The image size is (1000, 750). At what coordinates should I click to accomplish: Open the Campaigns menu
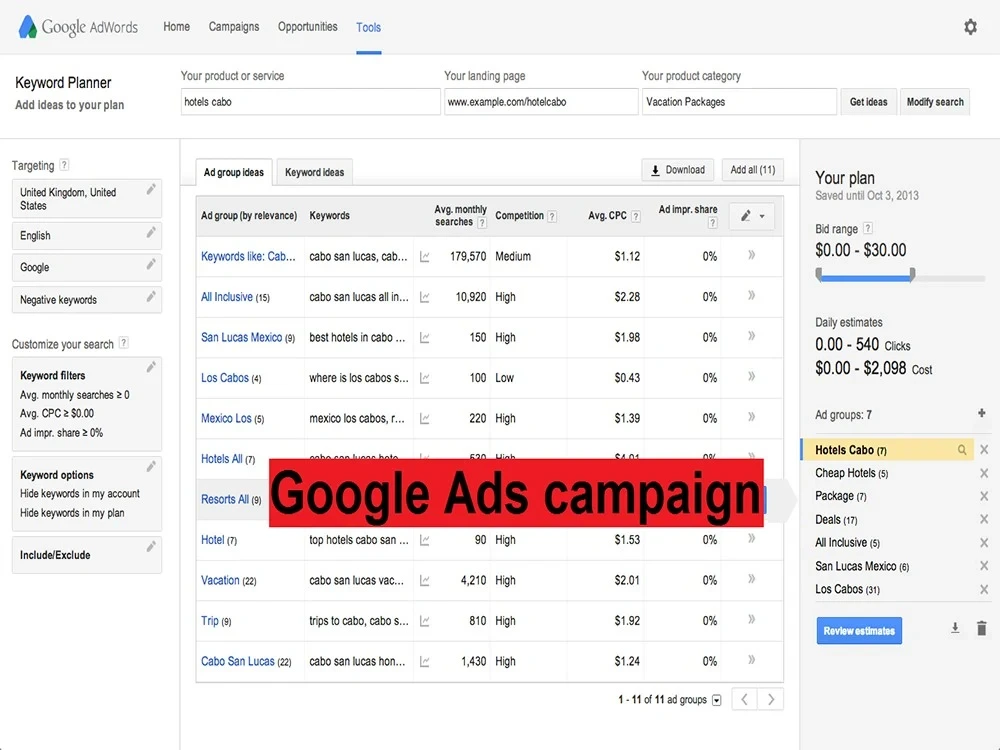pyautogui.click(x=234, y=27)
